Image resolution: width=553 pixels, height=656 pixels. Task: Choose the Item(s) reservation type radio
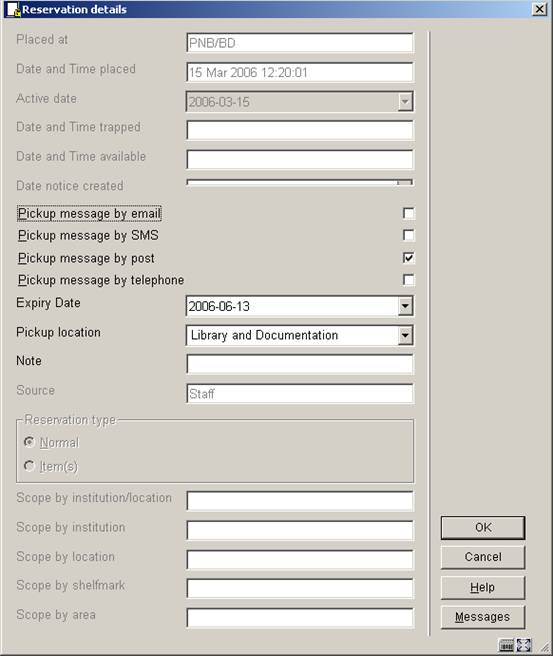click(29, 465)
